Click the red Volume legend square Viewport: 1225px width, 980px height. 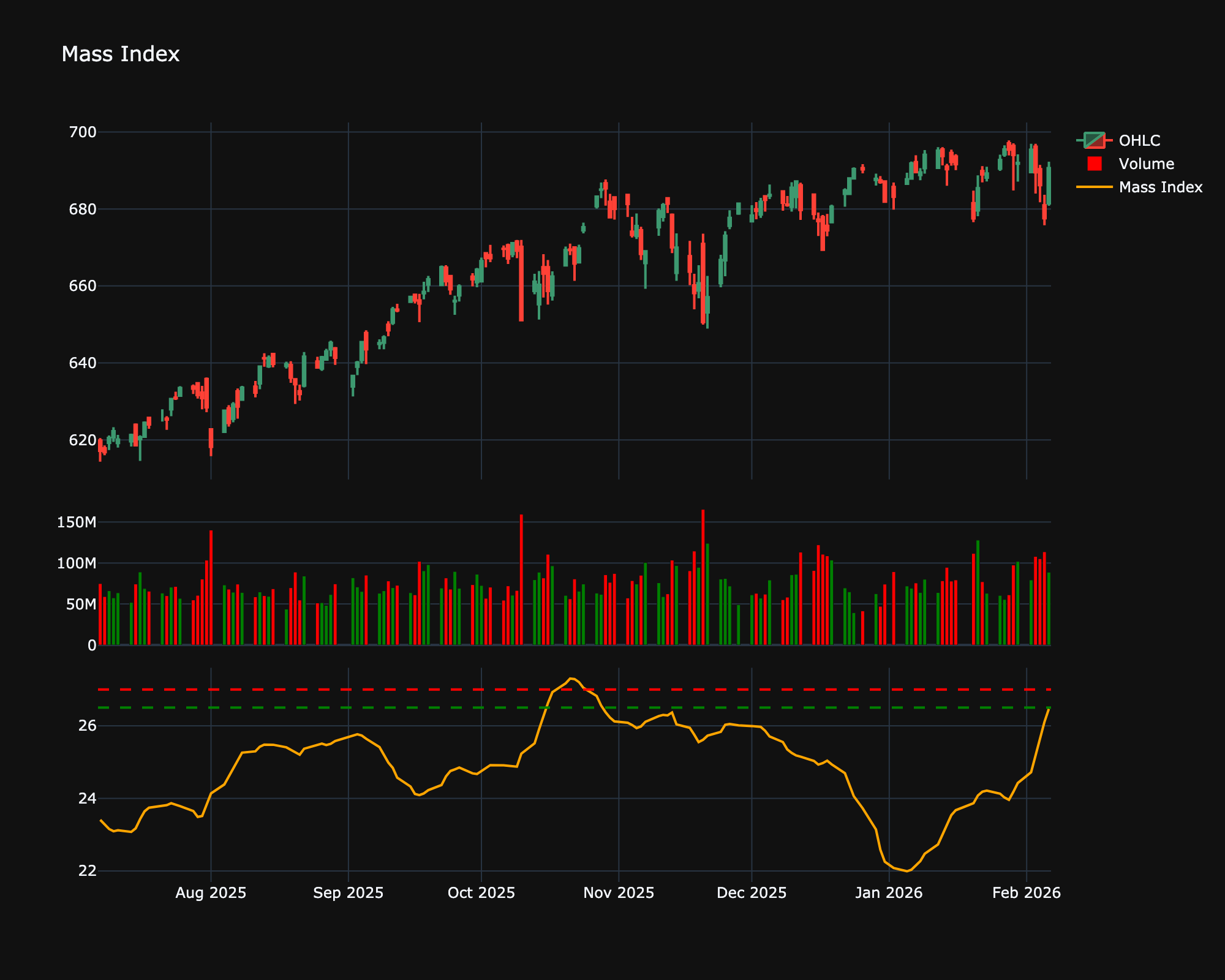[x=1094, y=164]
